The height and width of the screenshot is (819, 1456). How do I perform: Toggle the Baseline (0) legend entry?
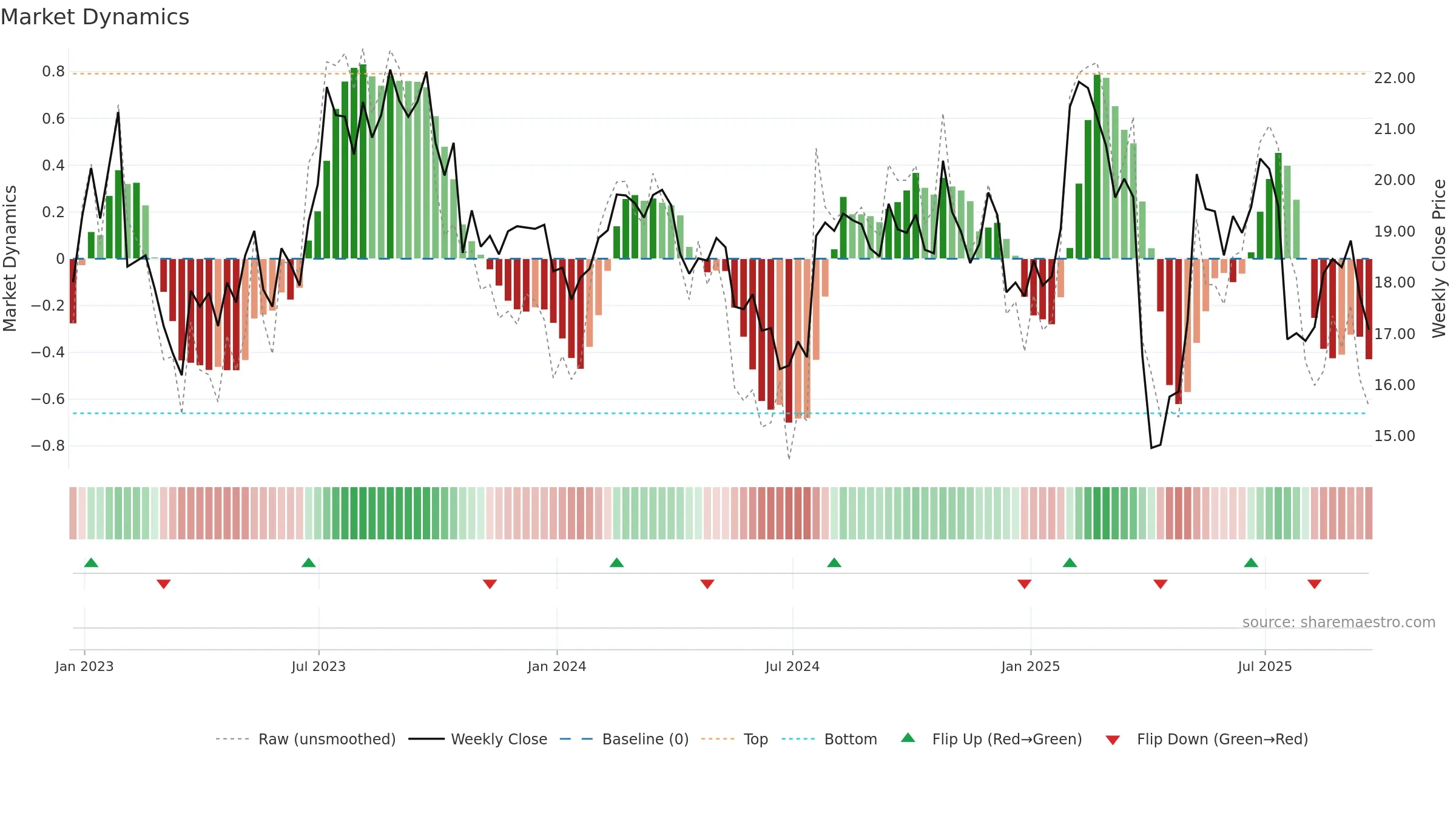point(624,739)
